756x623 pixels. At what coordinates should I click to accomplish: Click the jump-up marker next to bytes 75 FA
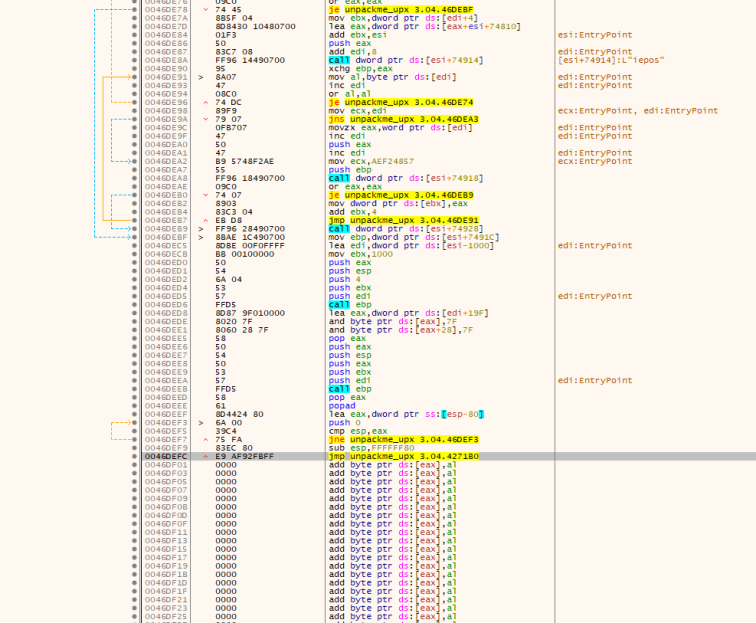205,439
